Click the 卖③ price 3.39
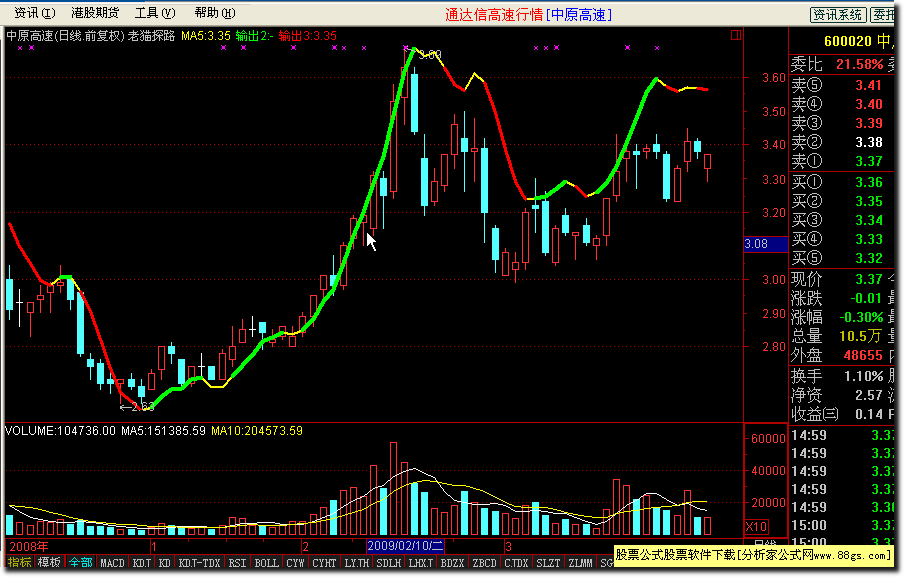 (868, 123)
